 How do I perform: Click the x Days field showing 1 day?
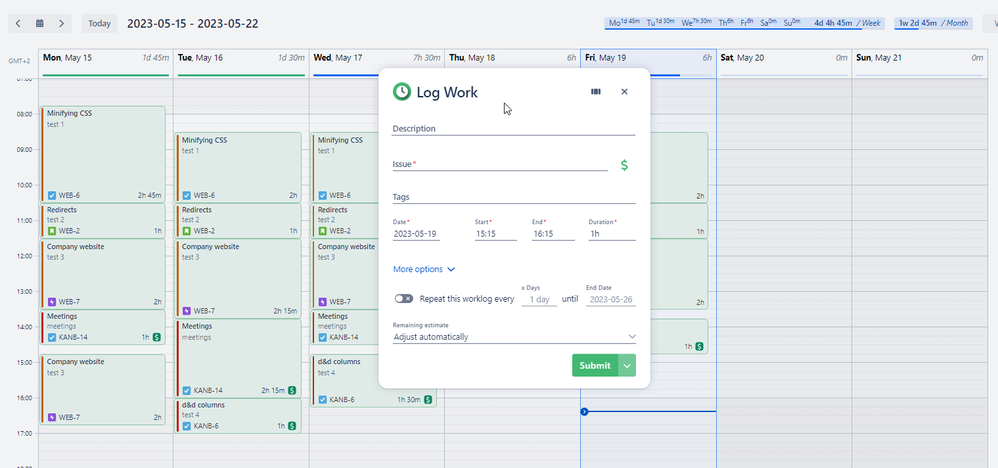point(539,299)
